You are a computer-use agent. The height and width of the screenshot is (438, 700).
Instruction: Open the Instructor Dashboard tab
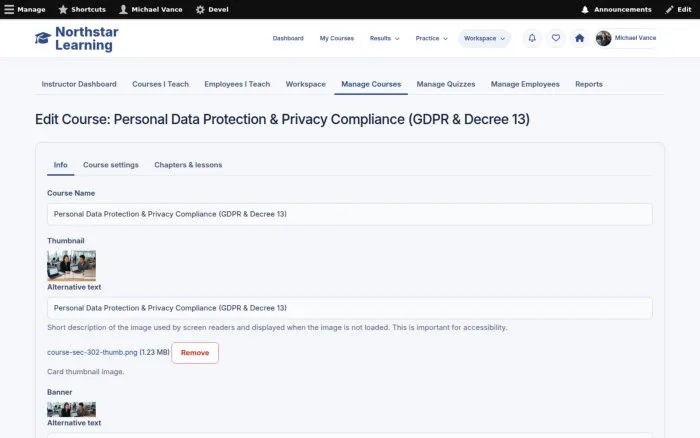[79, 84]
